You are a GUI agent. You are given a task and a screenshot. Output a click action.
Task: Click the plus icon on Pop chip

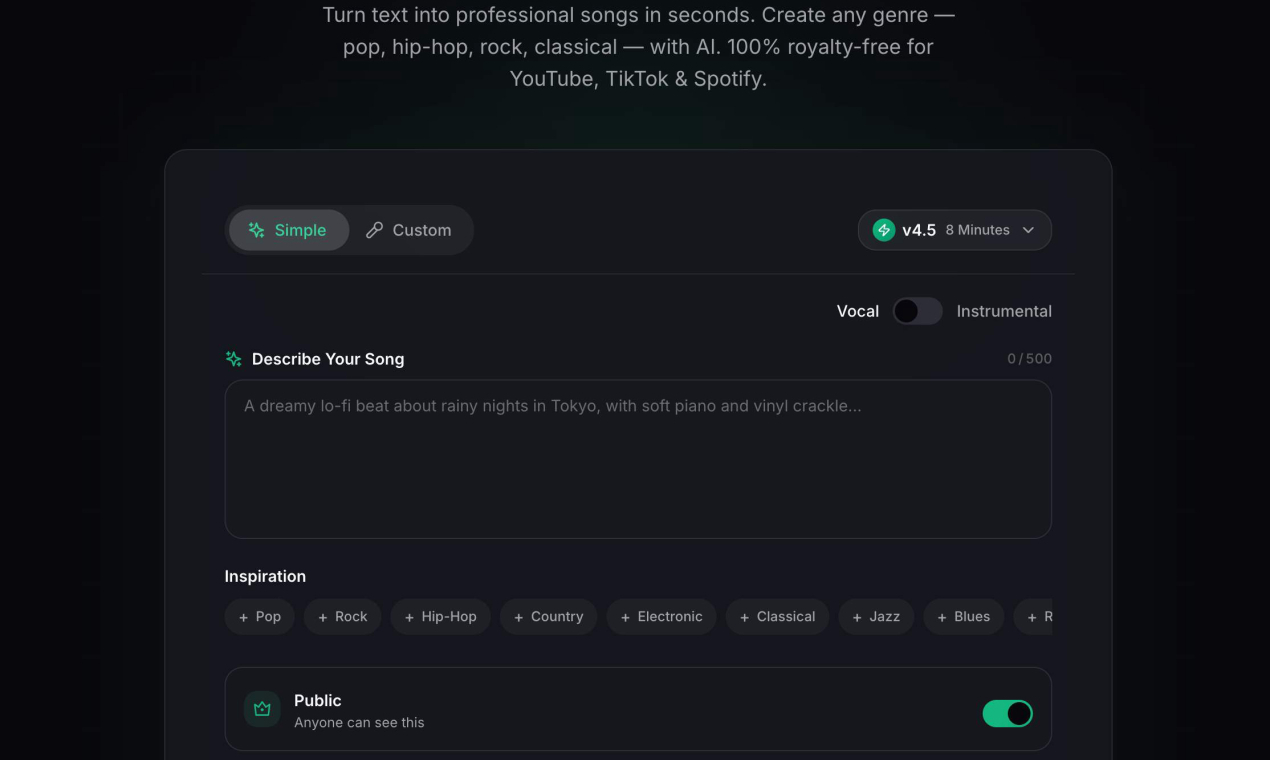click(x=243, y=618)
